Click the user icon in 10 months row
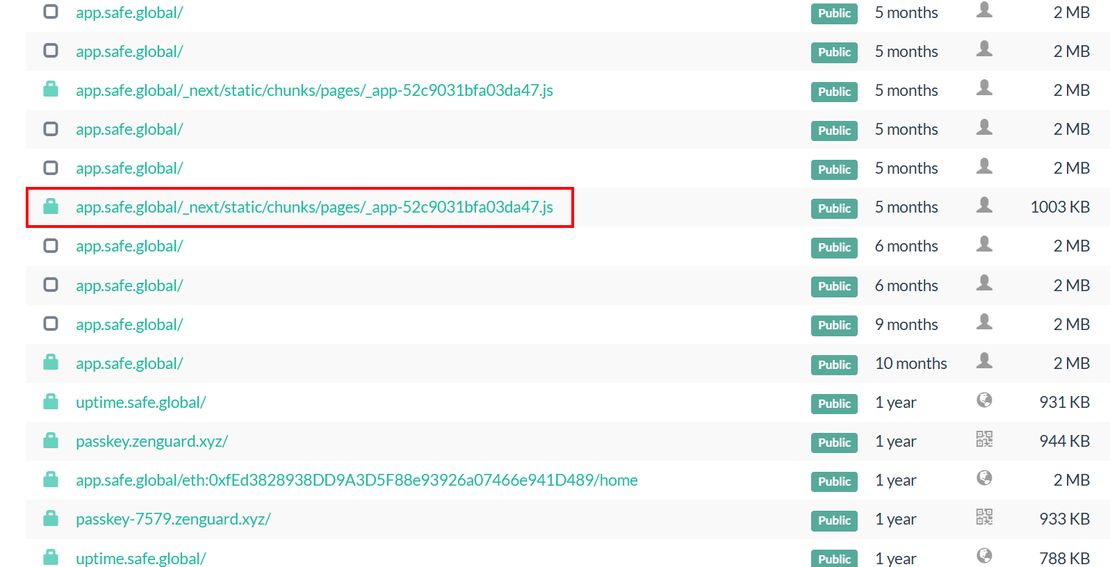The image size is (1110, 567). tap(984, 362)
